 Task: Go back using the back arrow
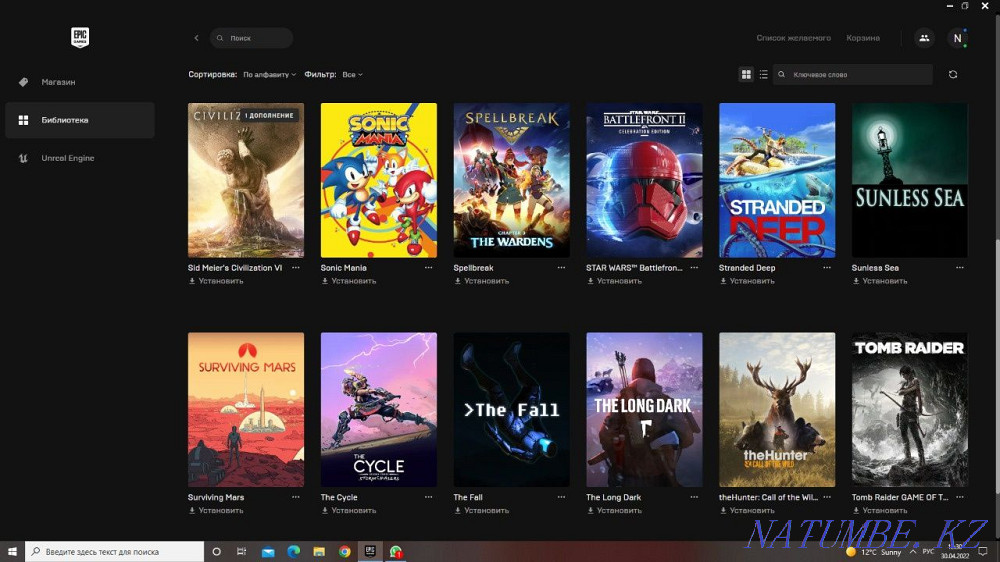click(196, 38)
